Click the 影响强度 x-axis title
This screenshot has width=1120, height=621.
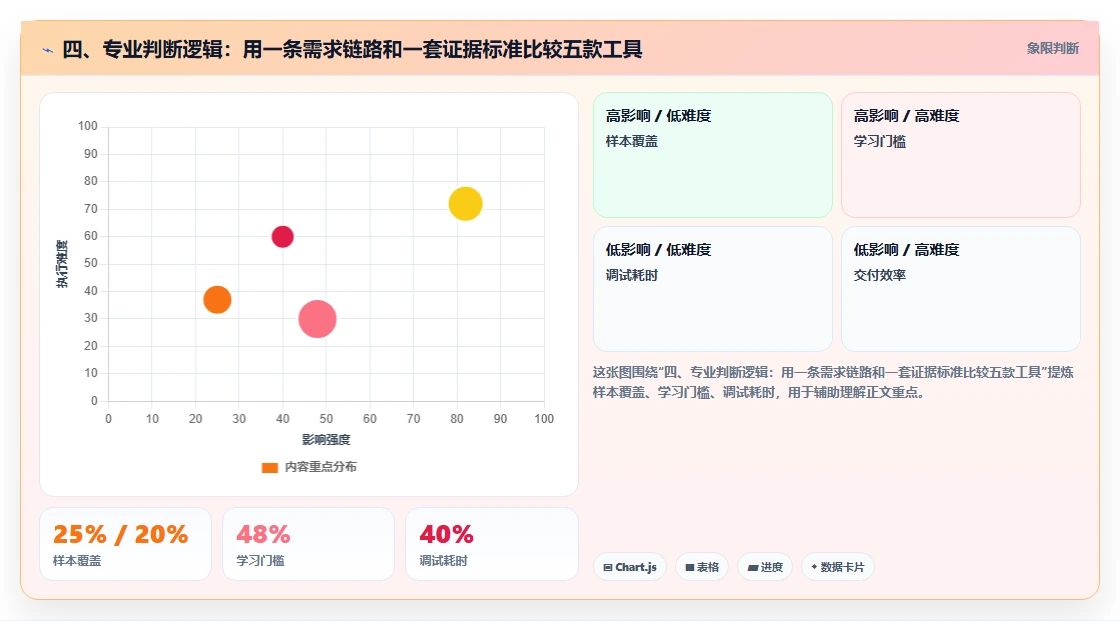click(x=326, y=439)
